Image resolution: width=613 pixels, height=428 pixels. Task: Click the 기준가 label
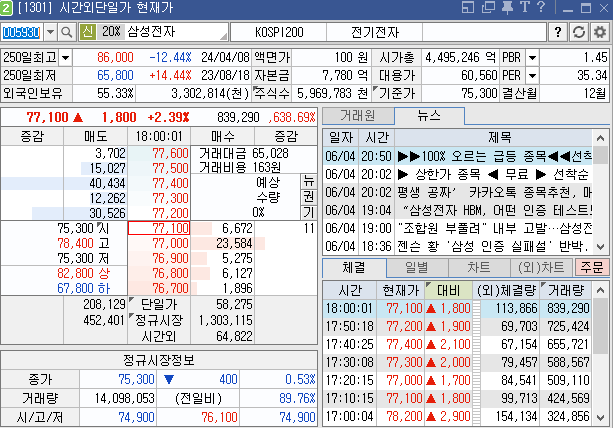[397, 93]
